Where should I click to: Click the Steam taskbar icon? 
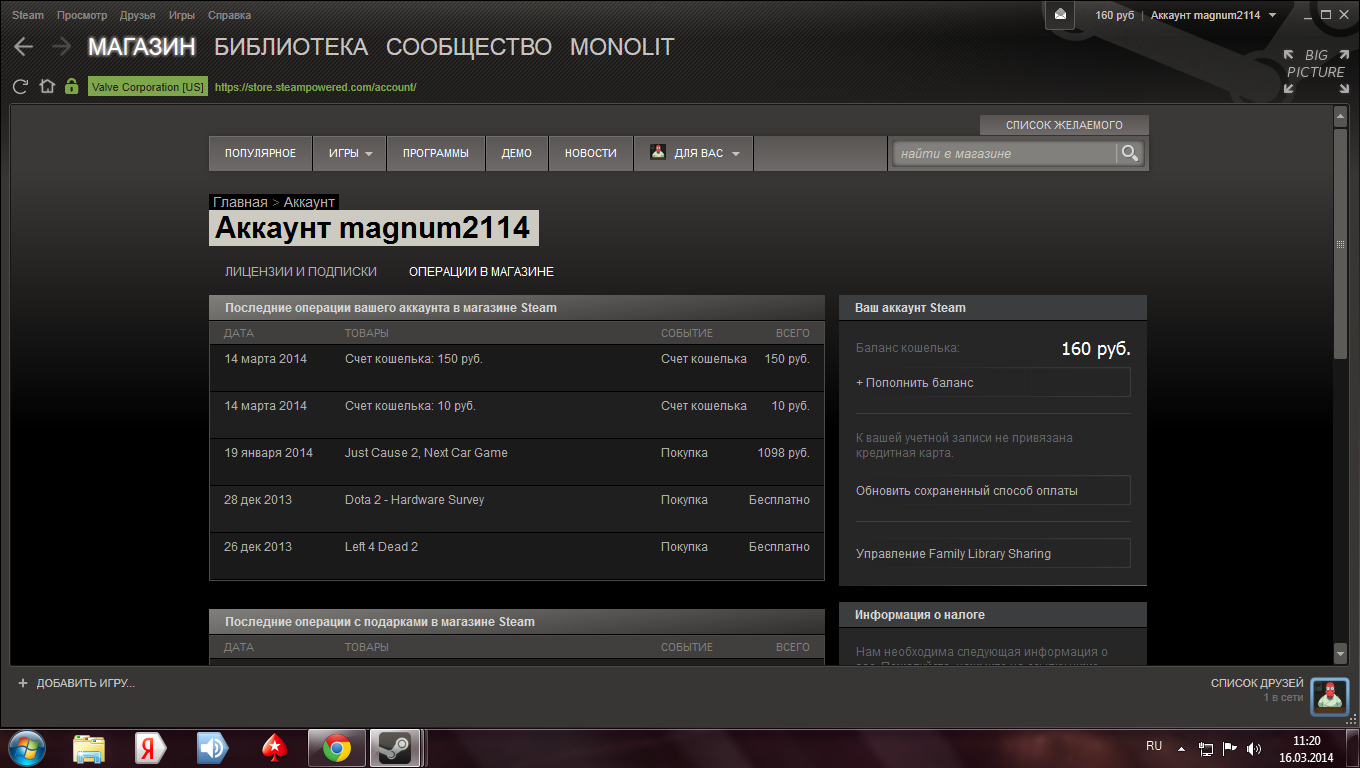pos(397,748)
